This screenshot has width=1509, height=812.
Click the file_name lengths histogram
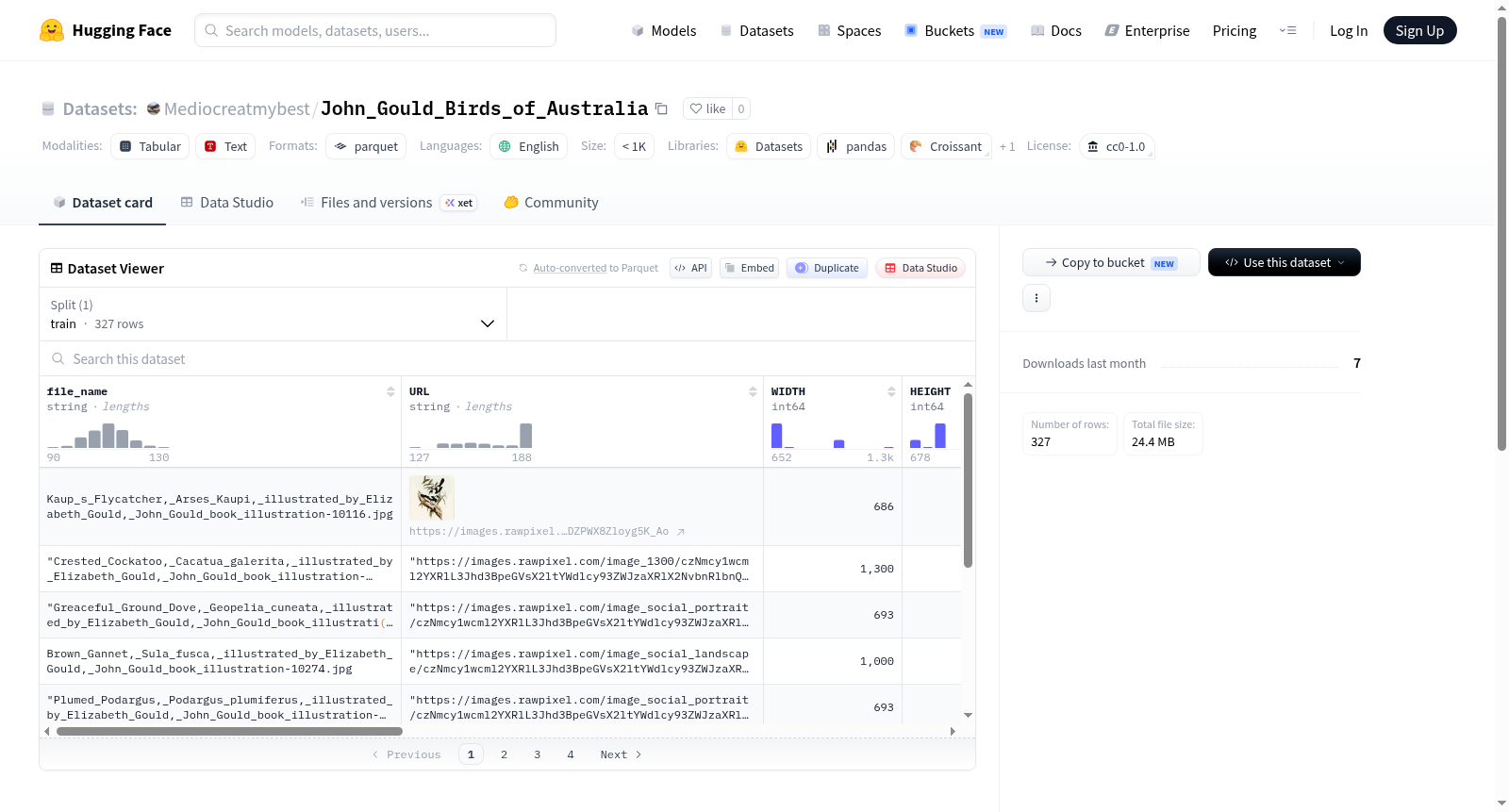tap(108, 436)
